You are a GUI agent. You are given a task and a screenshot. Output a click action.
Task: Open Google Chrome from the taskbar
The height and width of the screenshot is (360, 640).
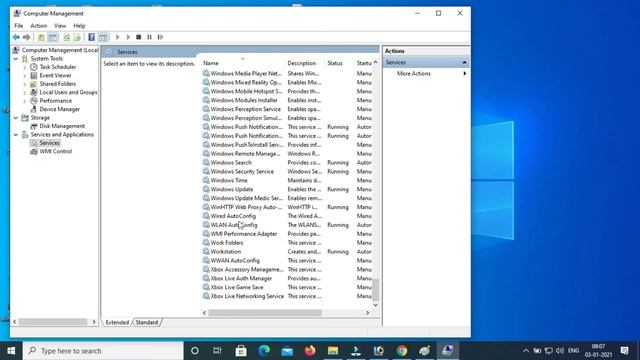click(x=402, y=351)
